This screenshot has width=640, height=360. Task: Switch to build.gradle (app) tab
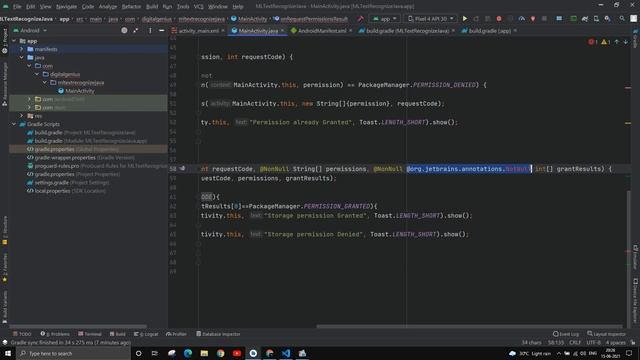pos(490,31)
